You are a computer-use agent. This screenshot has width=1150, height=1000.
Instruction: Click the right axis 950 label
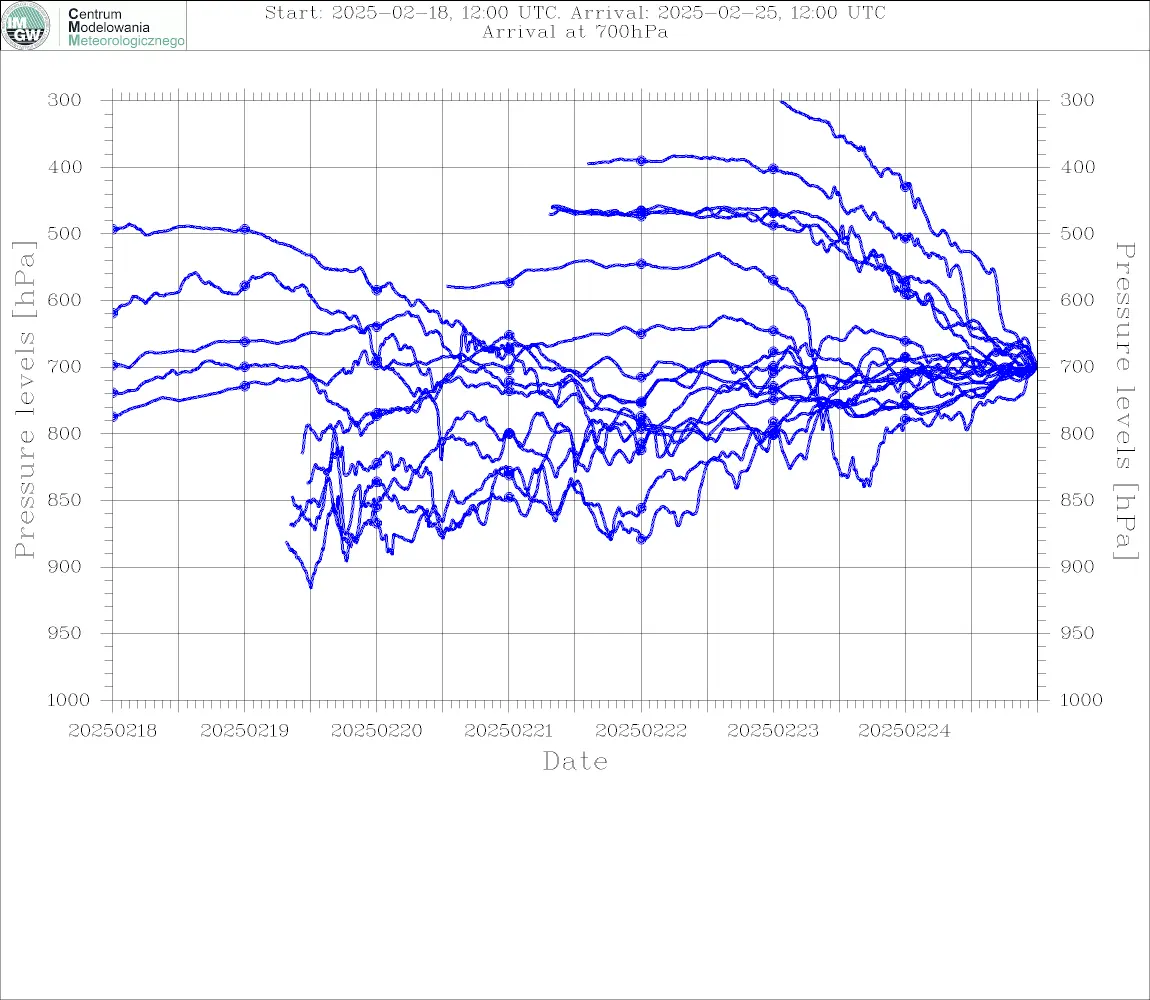1077,633
